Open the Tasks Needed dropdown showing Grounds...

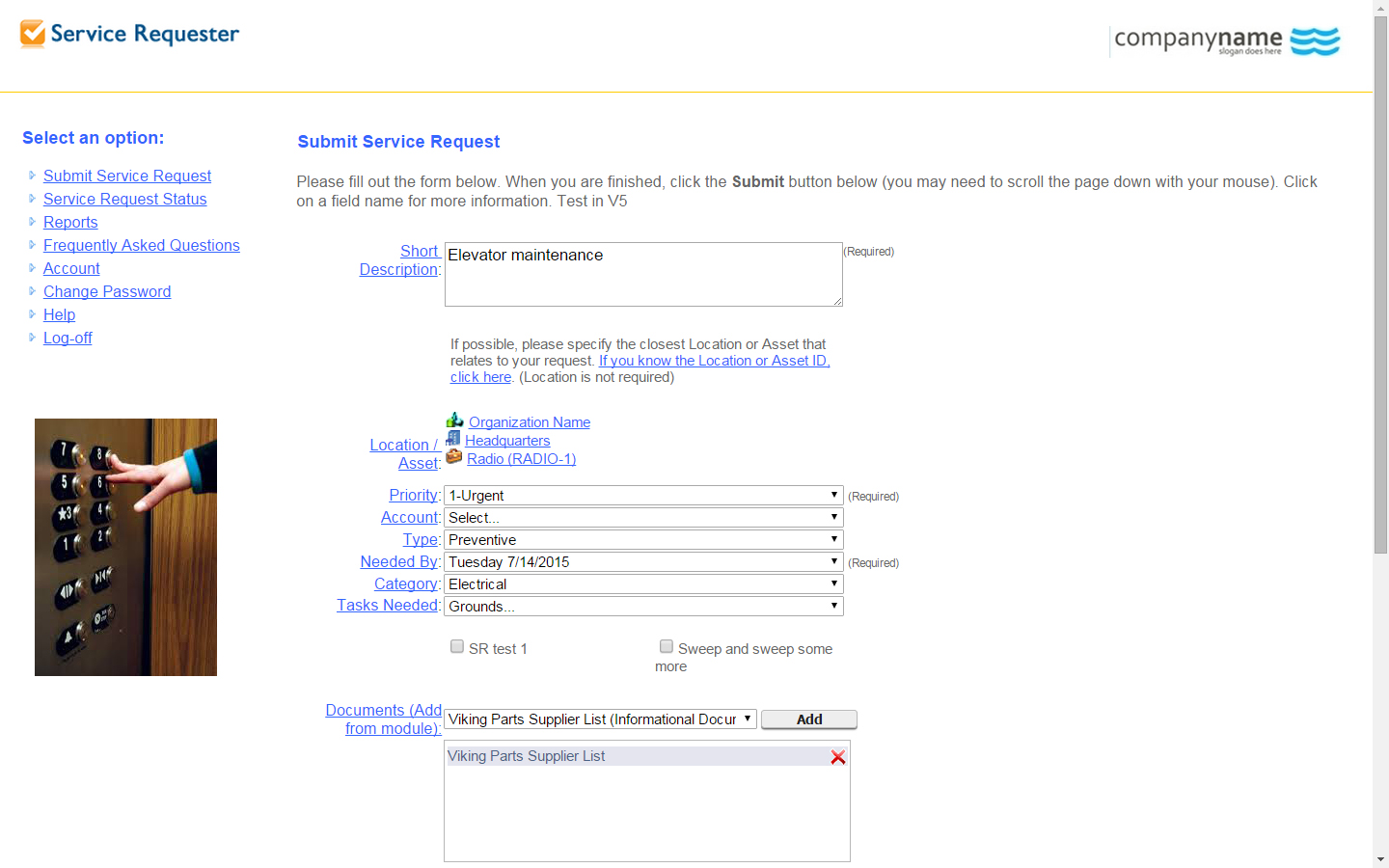[644, 607]
